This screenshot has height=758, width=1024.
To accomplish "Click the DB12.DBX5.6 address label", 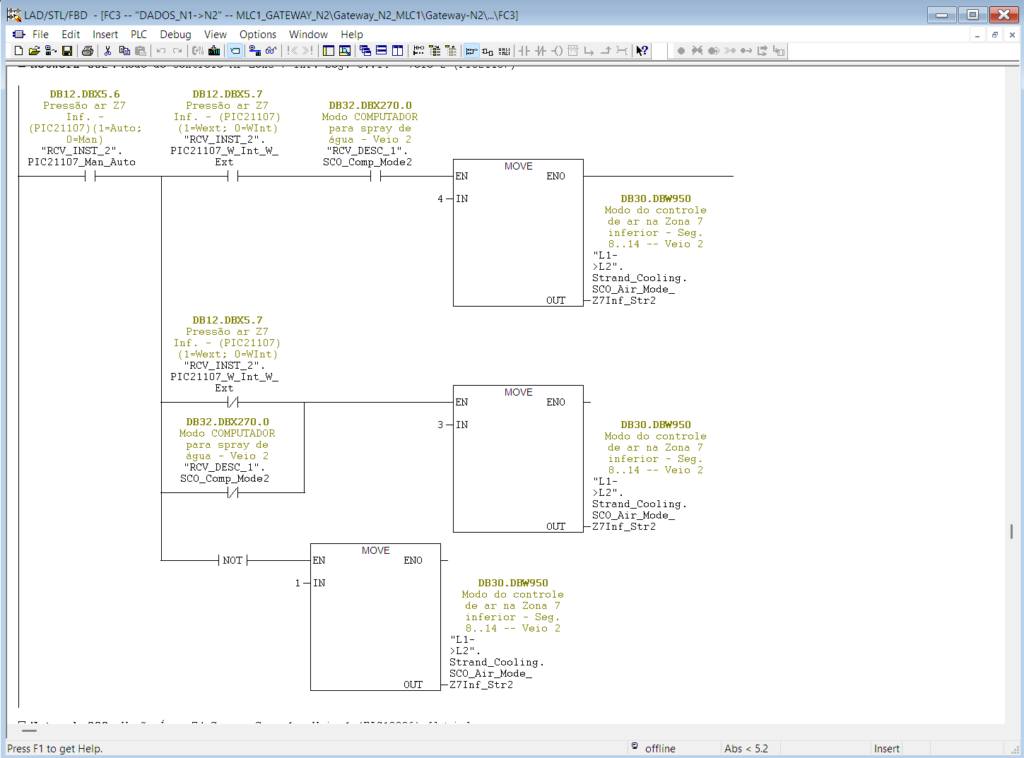I will tap(85, 94).
